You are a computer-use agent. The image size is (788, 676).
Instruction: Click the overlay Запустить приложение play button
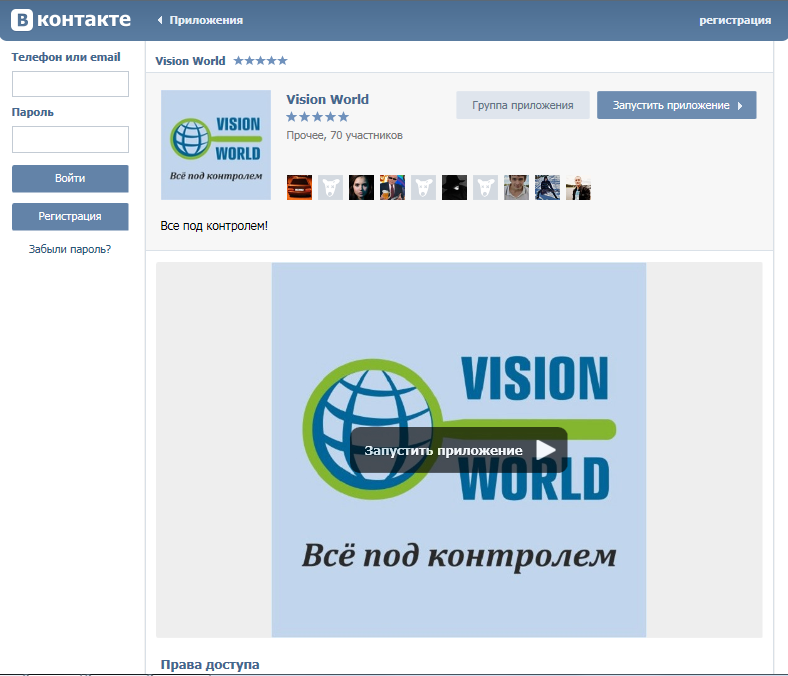click(x=459, y=450)
